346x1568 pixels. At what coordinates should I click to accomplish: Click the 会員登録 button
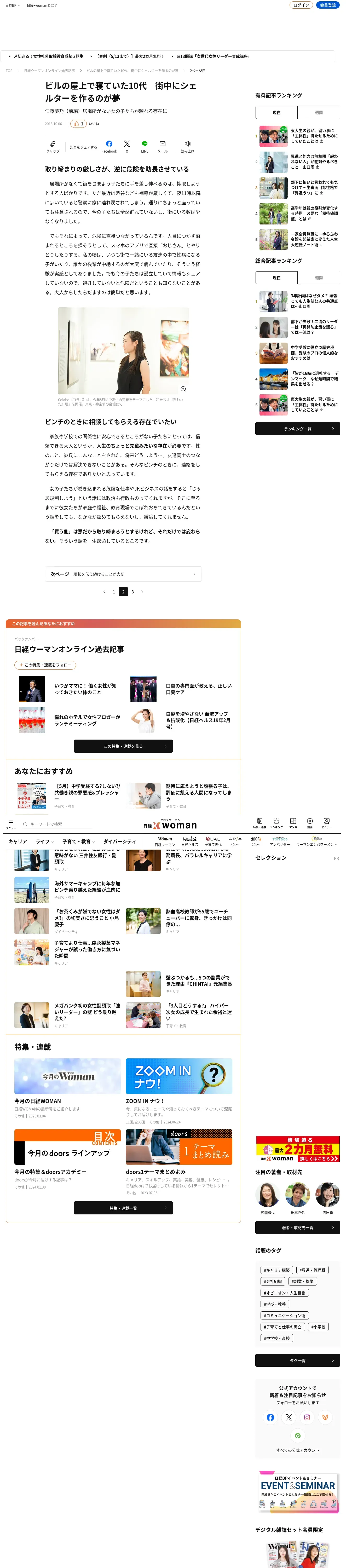click(328, 5)
